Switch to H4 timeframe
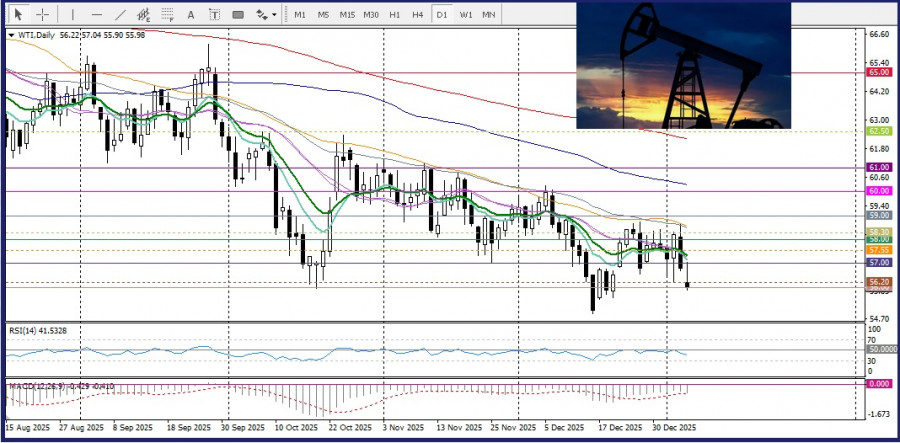The width and height of the screenshot is (900, 443). pos(418,15)
